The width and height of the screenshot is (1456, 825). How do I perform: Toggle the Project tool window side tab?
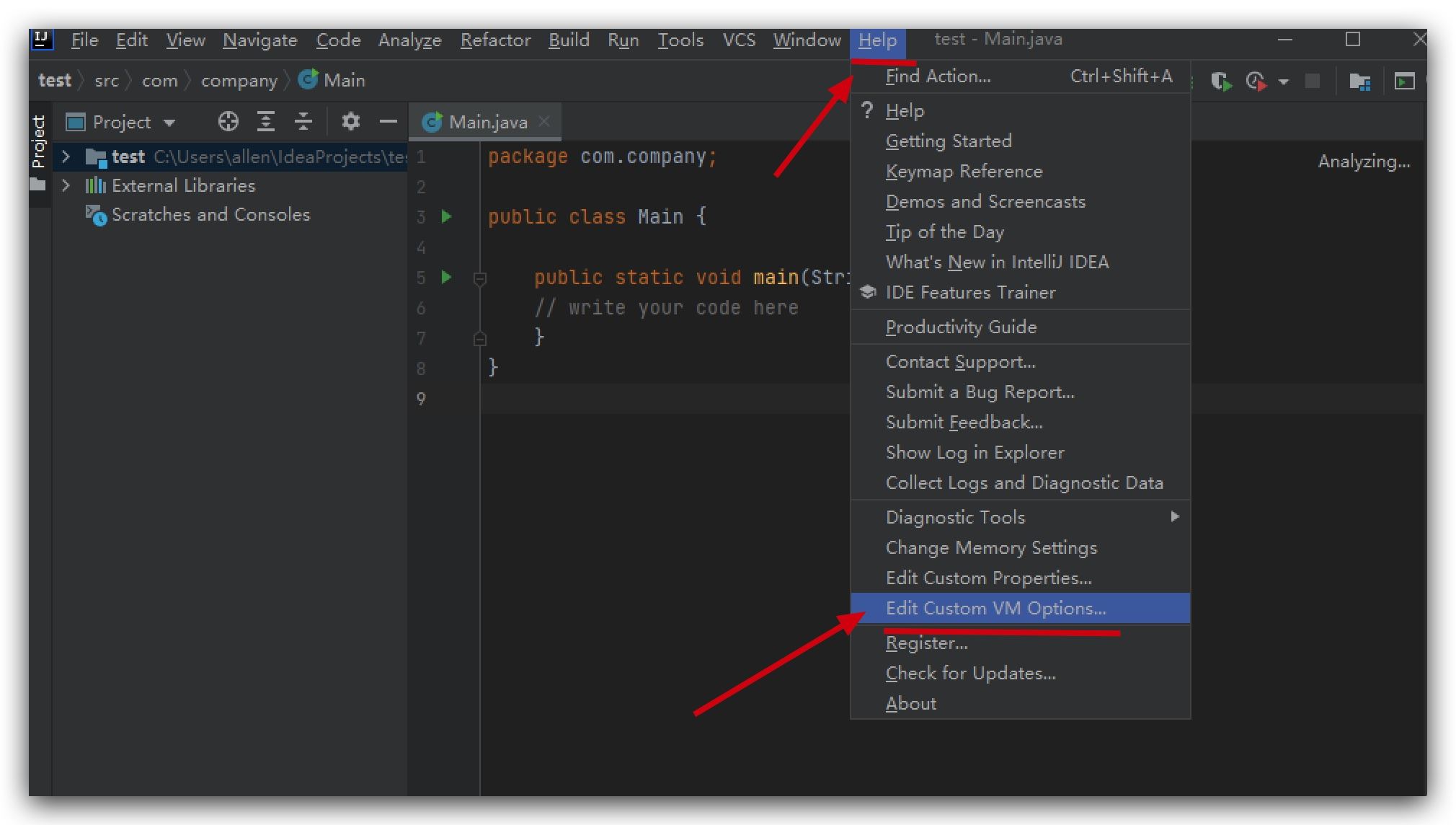pyautogui.click(x=39, y=141)
